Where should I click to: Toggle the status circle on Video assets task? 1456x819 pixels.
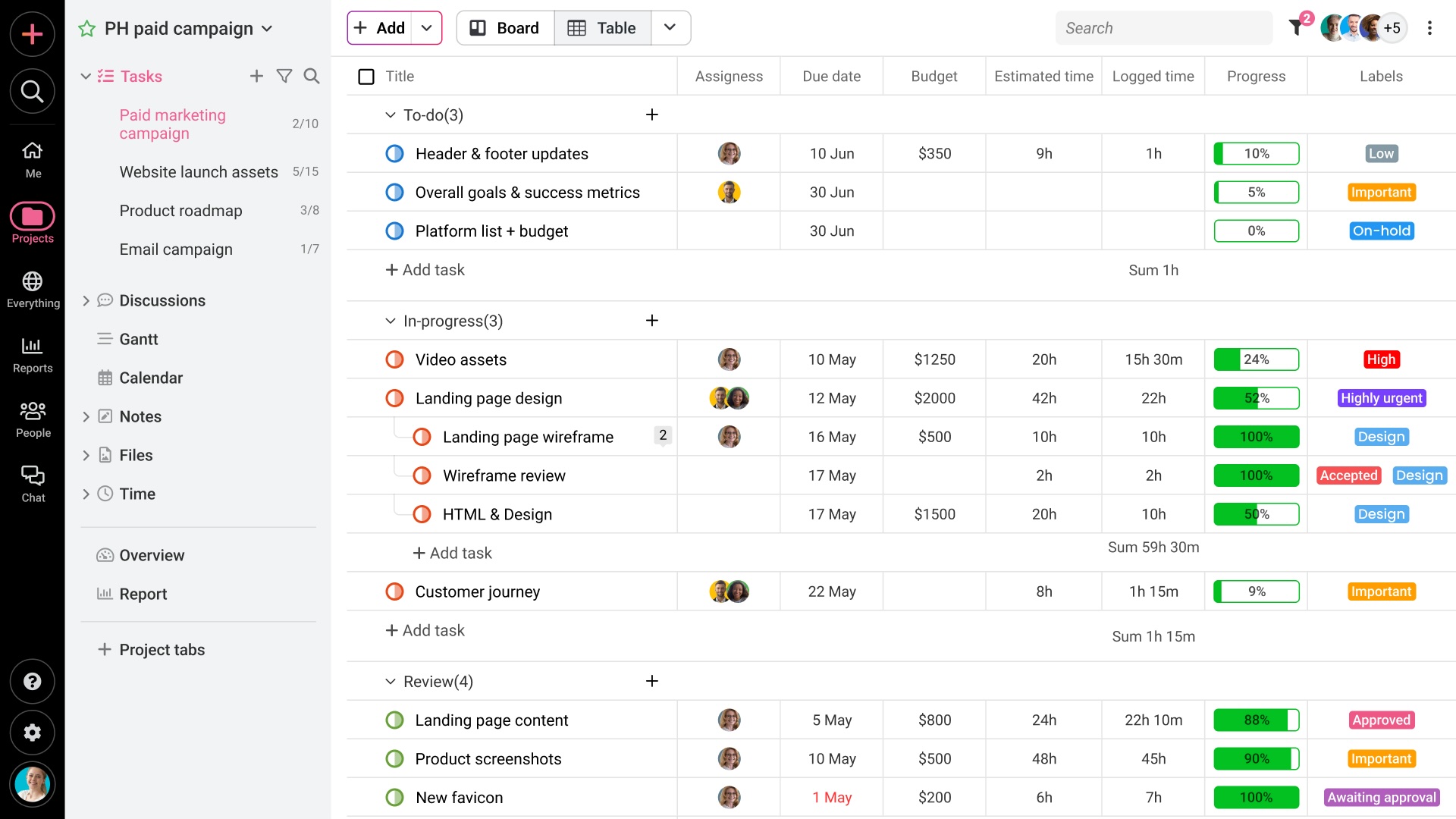point(394,359)
